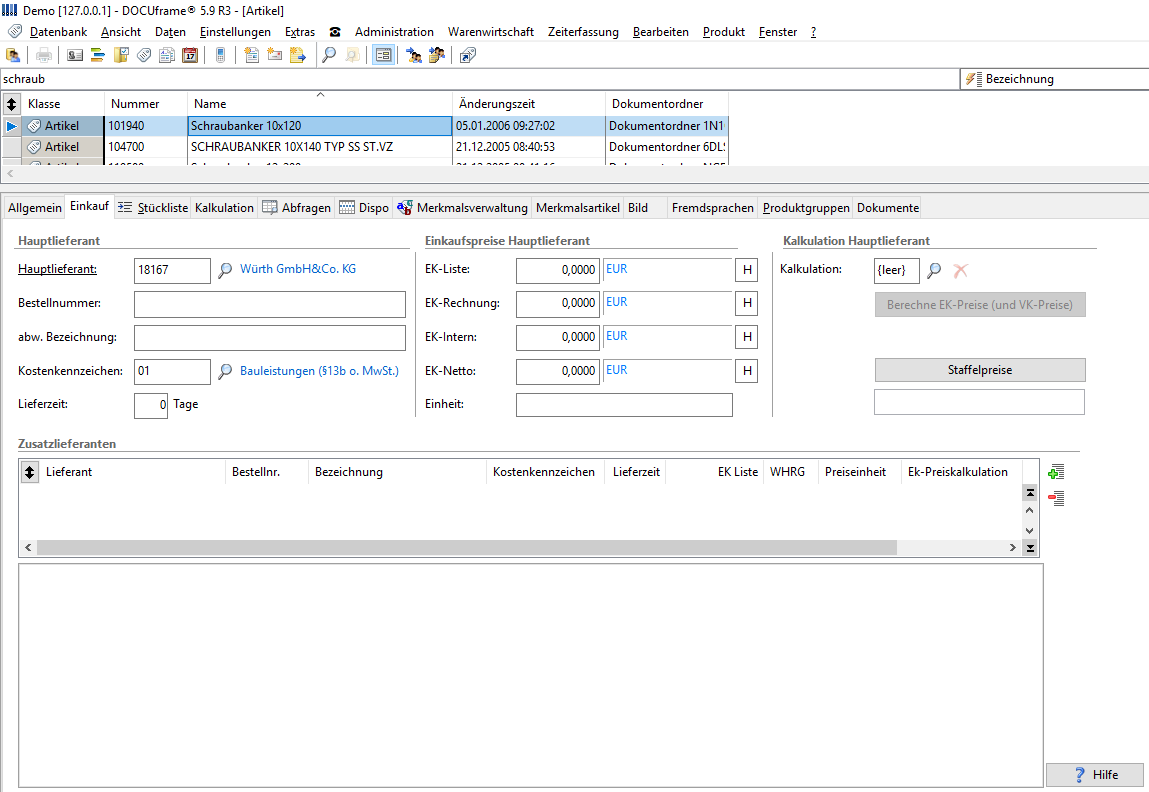The height and width of the screenshot is (792, 1149).
Task: Jump to top of Zusatzlieferanten list
Action: 1030,493
